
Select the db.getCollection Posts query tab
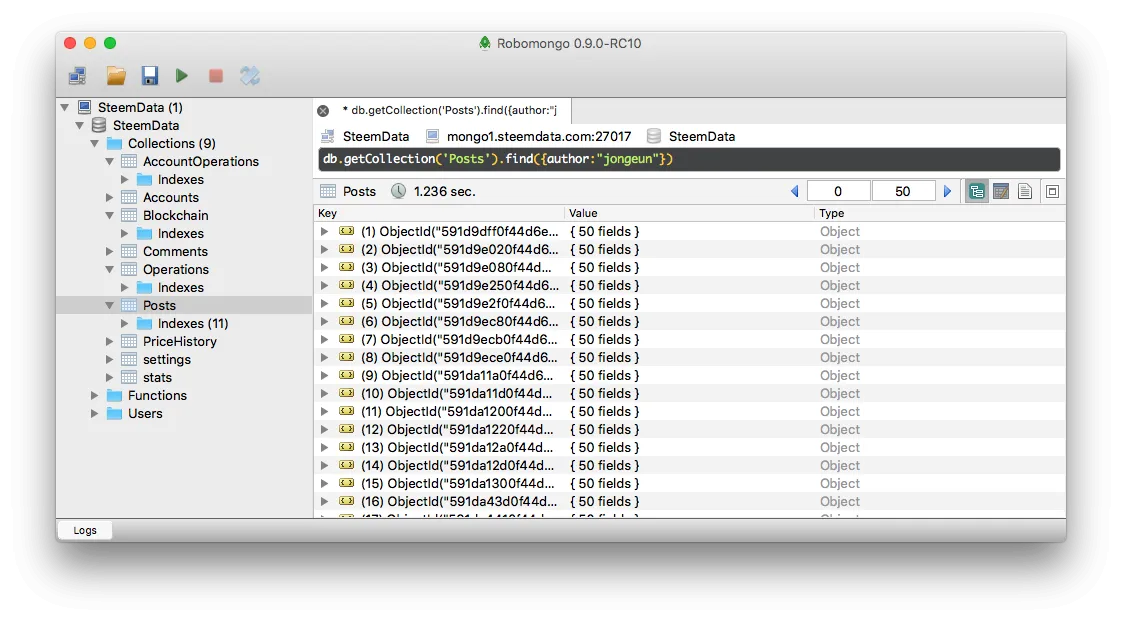[450, 110]
